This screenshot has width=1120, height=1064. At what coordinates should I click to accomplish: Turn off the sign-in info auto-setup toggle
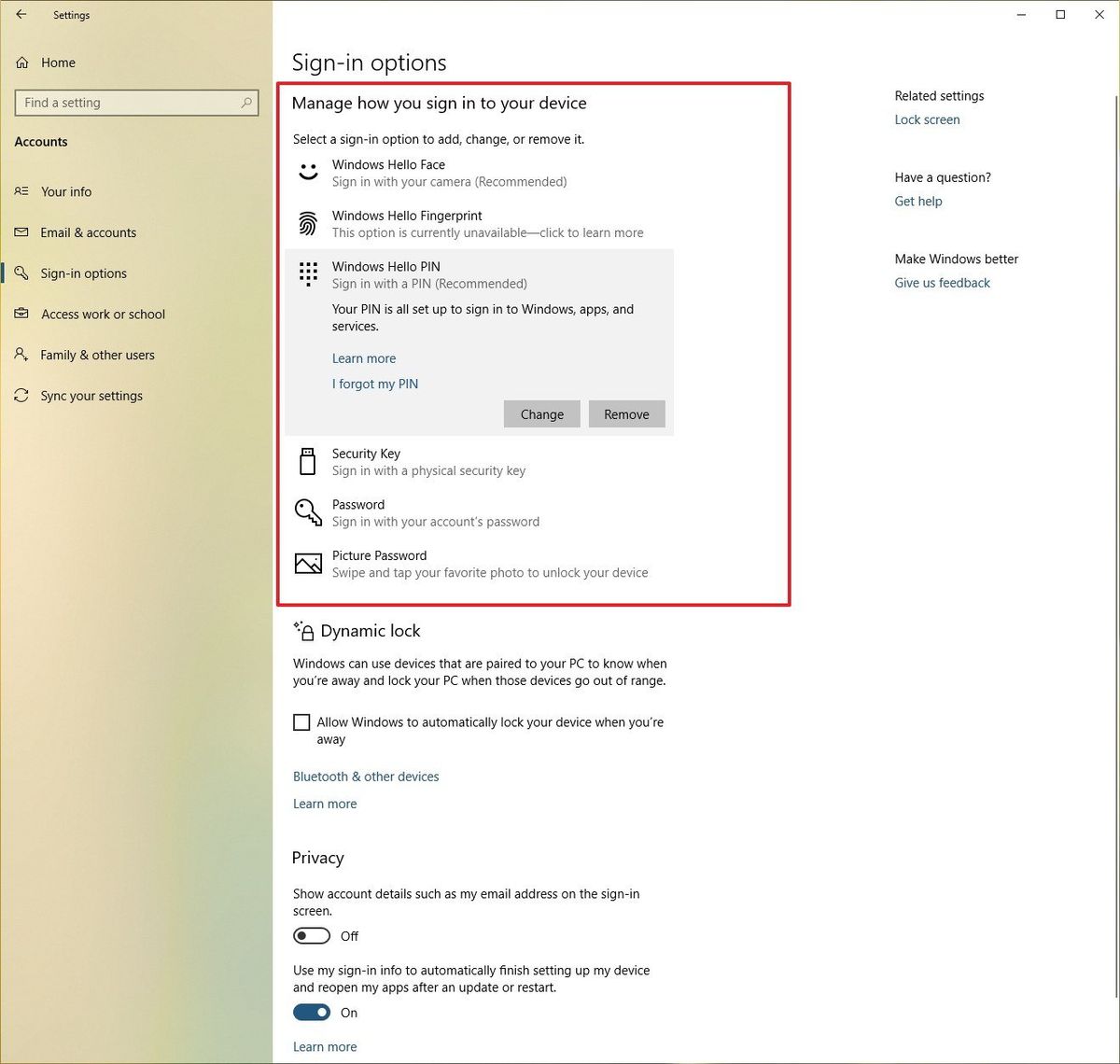[312, 1012]
